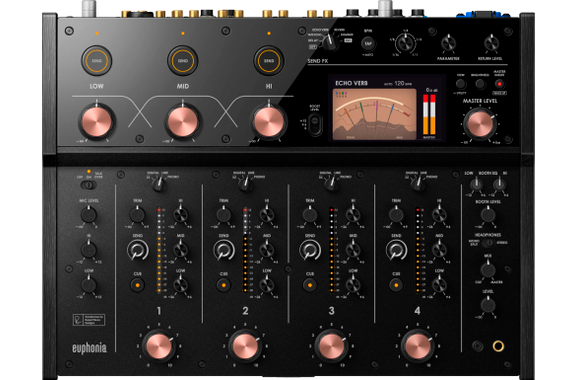The width and height of the screenshot is (576, 380).
Task: Toggle channel 4 CUE button
Action: pos(396,285)
